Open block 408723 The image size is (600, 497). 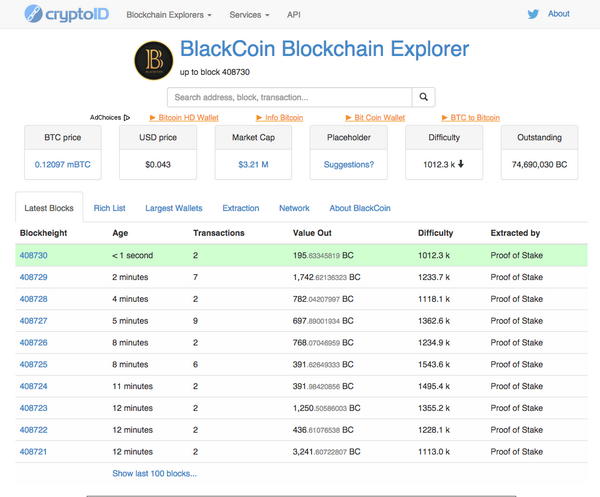click(x=34, y=408)
